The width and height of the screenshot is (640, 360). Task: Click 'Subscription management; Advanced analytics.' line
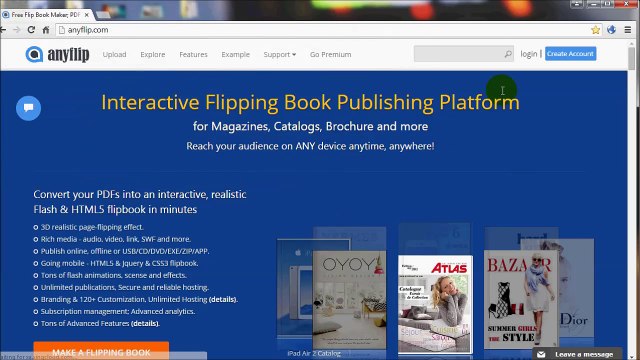[x=118, y=311]
